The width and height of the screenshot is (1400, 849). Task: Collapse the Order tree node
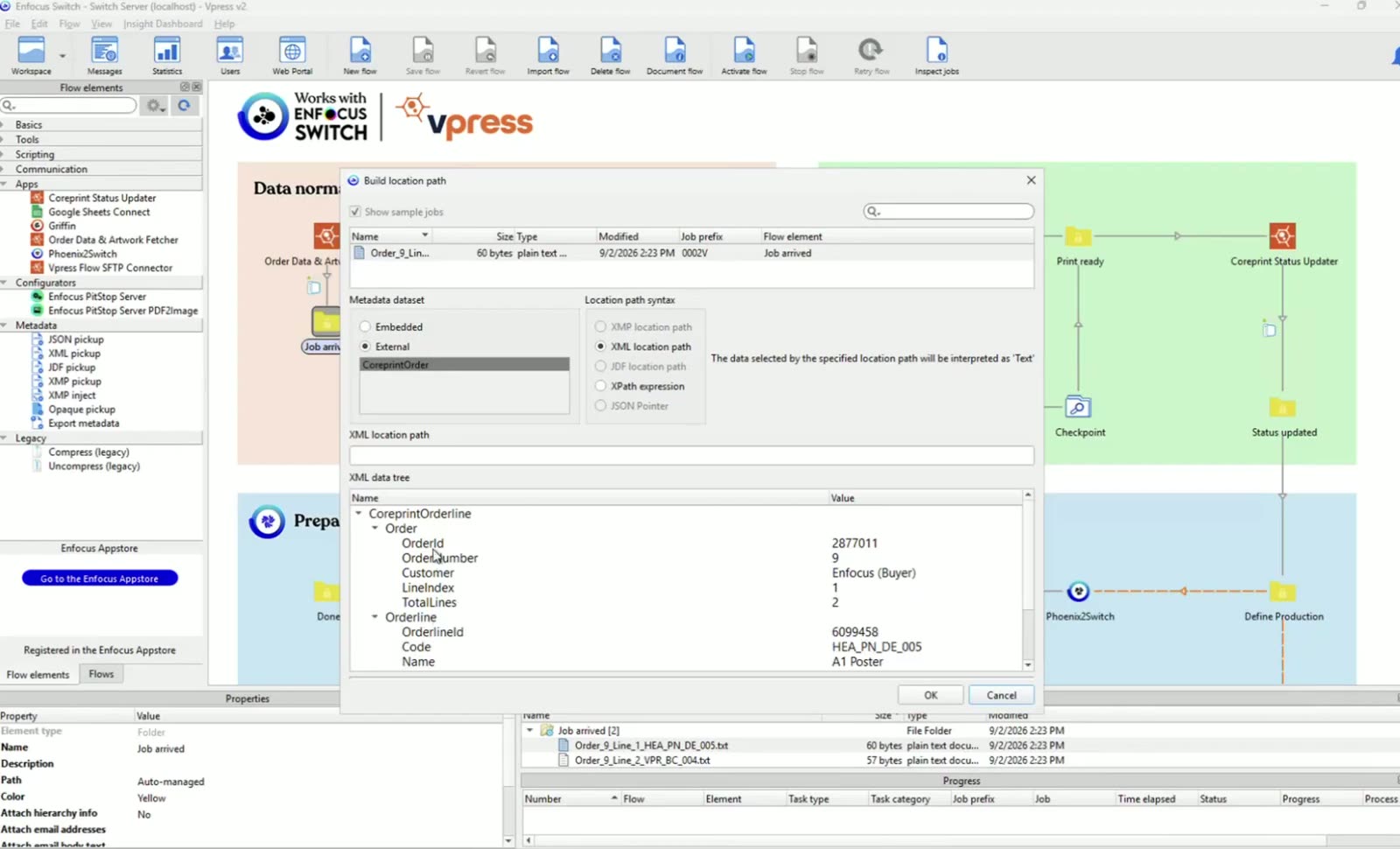click(375, 529)
